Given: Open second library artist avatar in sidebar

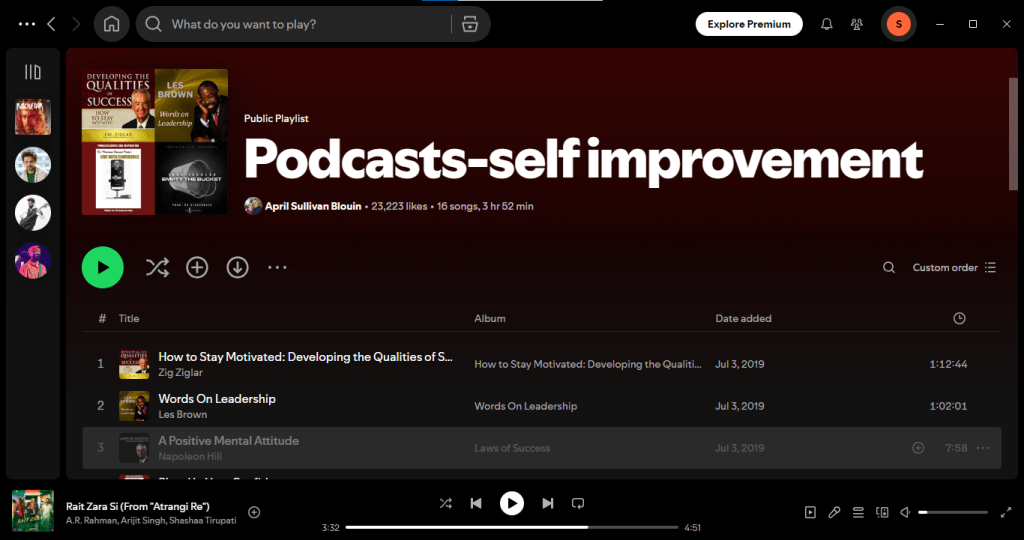Looking at the screenshot, I should (x=33, y=165).
